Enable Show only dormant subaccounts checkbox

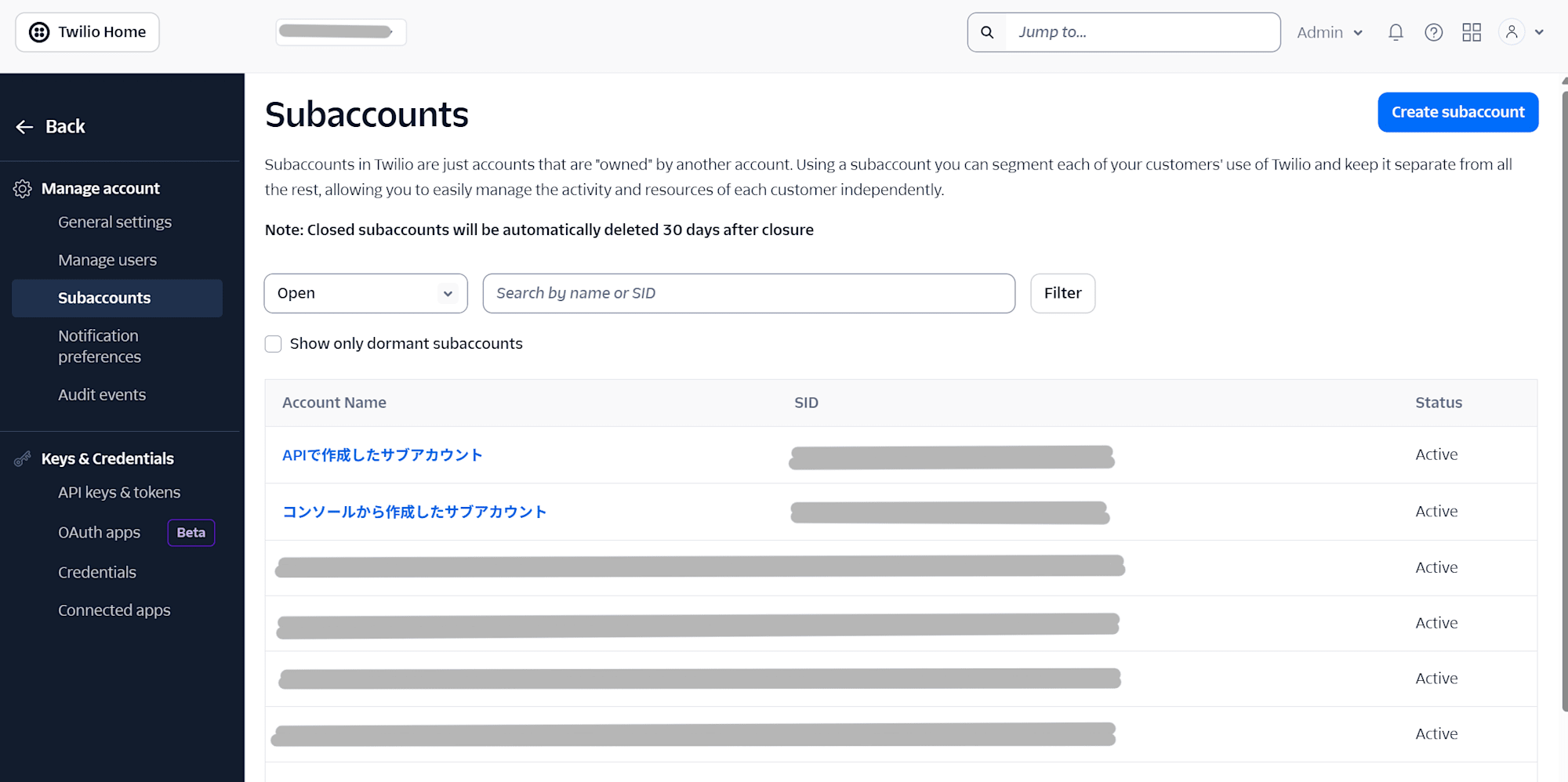pyautogui.click(x=273, y=344)
